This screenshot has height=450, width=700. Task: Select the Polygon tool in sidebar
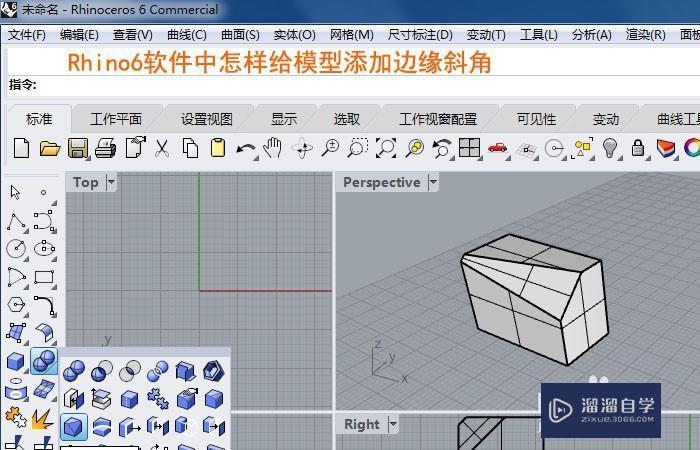tap(17, 305)
